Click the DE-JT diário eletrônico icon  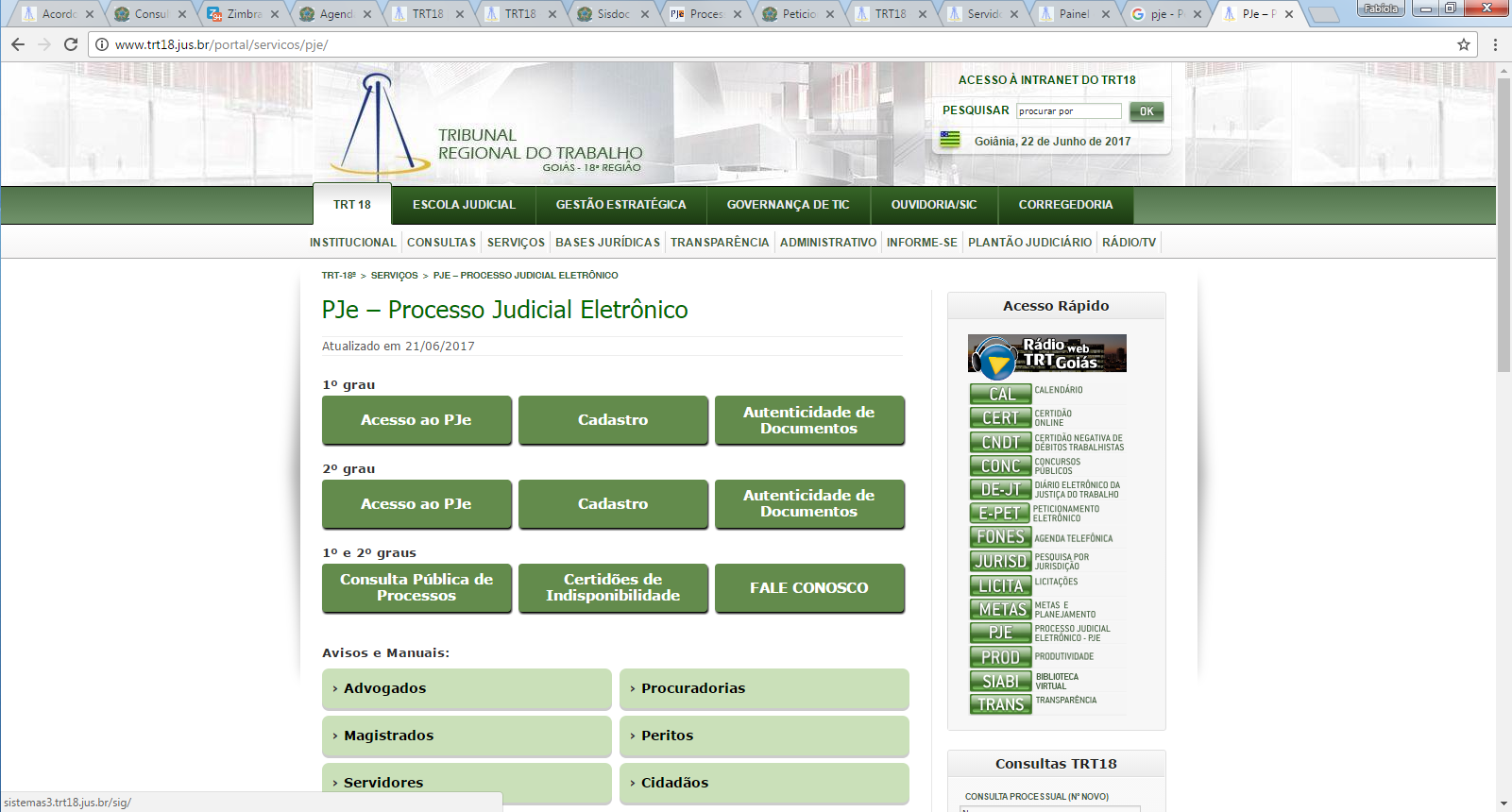[x=1000, y=489]
